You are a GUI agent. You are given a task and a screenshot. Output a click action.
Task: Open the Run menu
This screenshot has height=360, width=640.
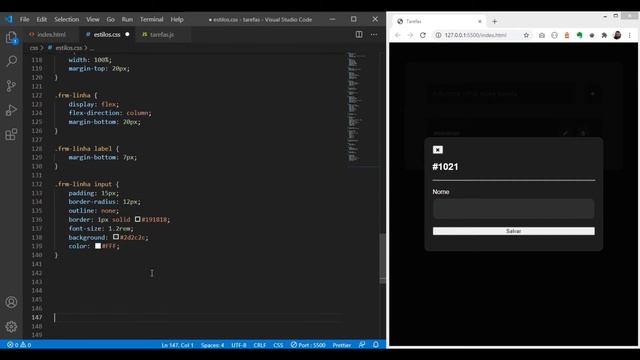pos(127,19)
